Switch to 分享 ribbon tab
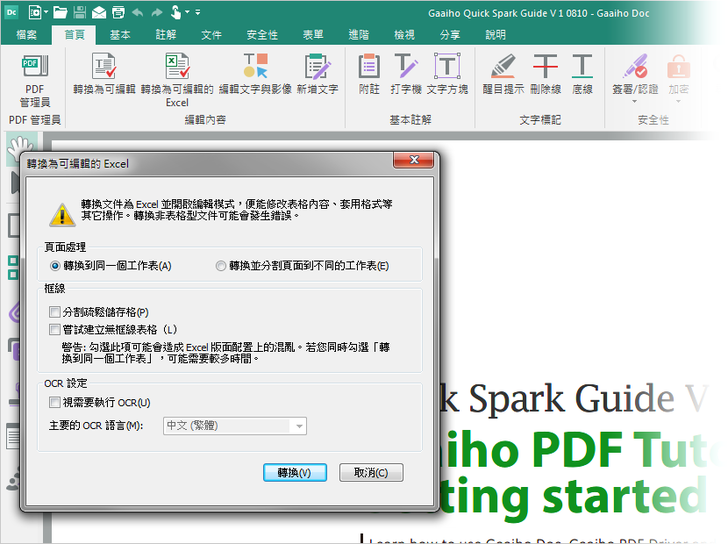This screenshot has height=544, width=728. pyautogui.click(x=450, y=35)
